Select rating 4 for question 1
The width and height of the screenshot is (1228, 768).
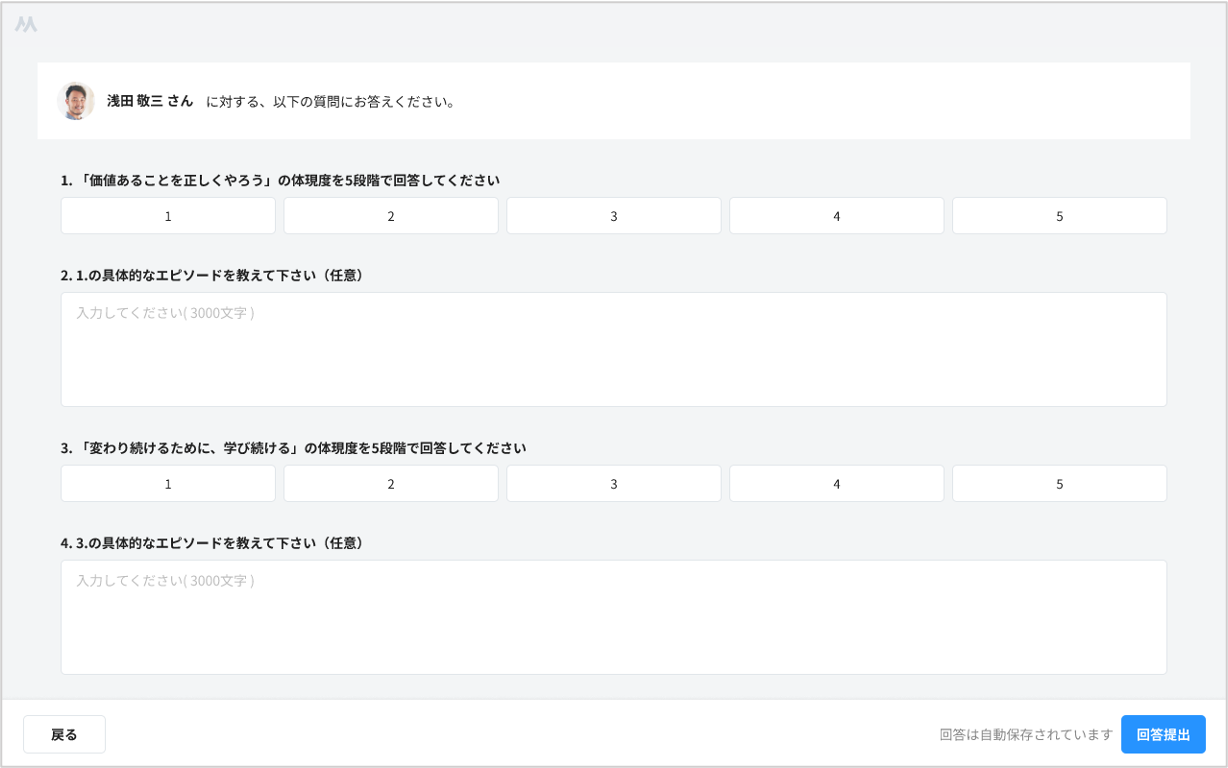837,216
